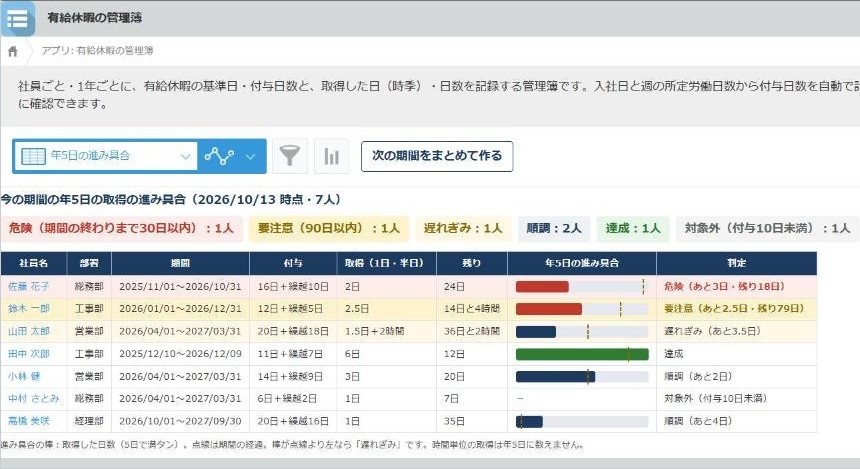This screenshot has height=469, width=860.
Task: Click period cell 2026/01/01~2026/12/31
Action: [180, 309]
